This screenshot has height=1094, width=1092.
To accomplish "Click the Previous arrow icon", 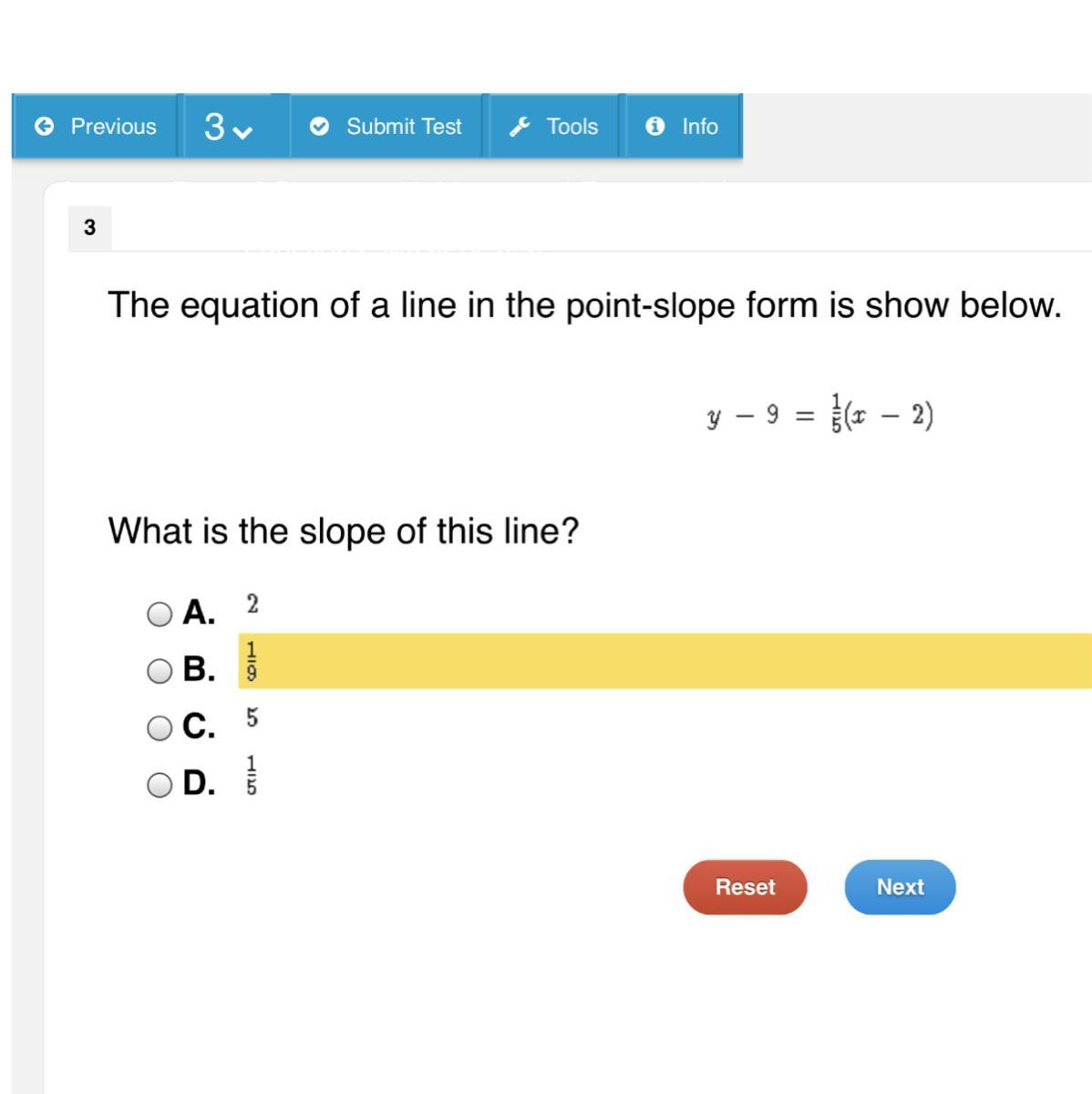I will click(x=44, y=127).
